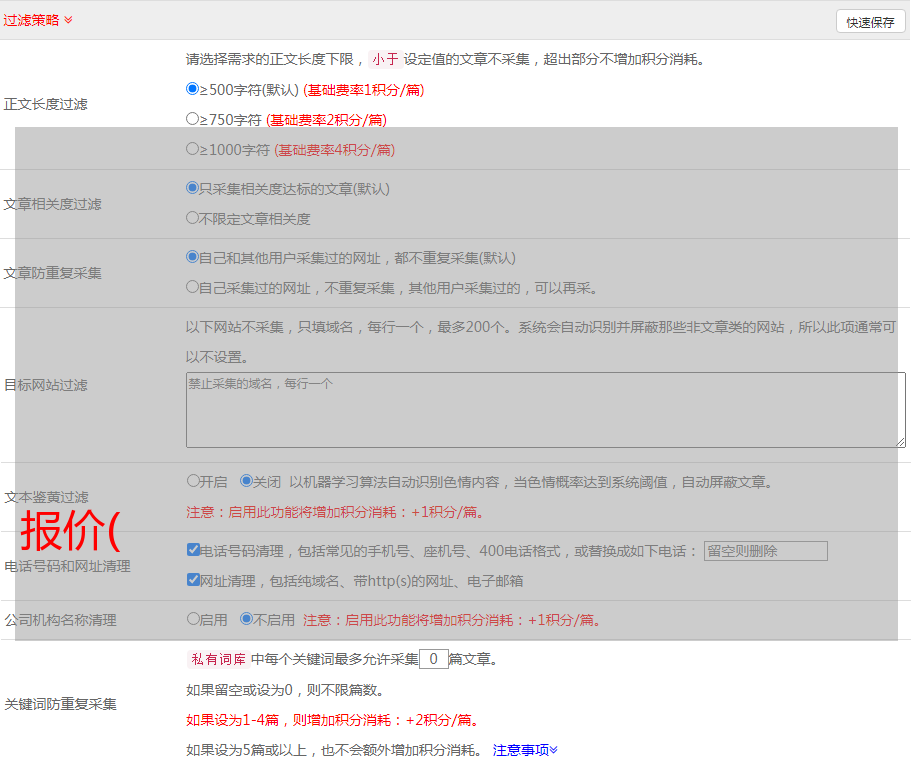
Task: Toggle the 电话号码清理 checkbox
Action: click(x=193, y=550)
